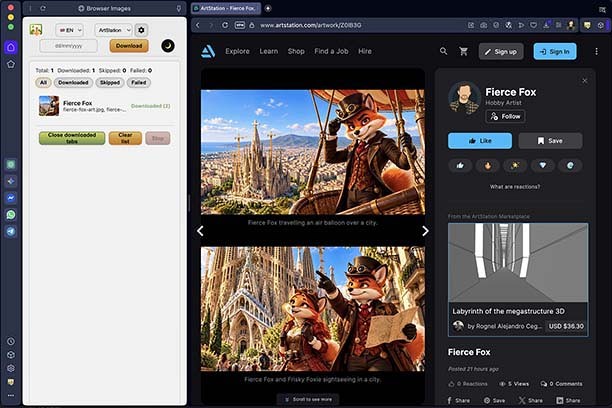Open Labyrinth of the megastructure 3D product image
Screen dimensions: 612x408
[518, 262]
